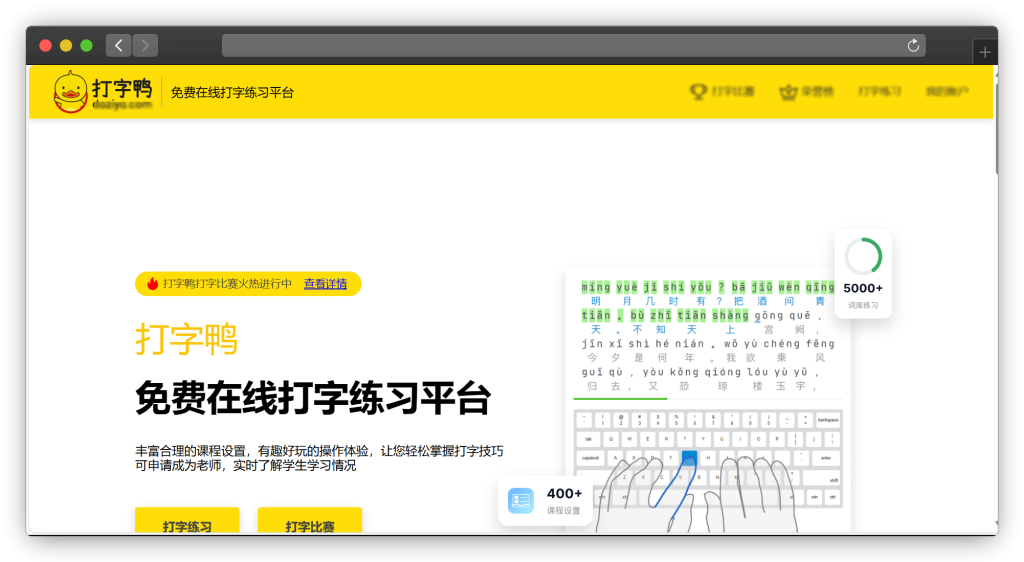Open 打字练习 in the top navigation
The height and width of the screenshot is (562, 1024).
click(879, 92)
